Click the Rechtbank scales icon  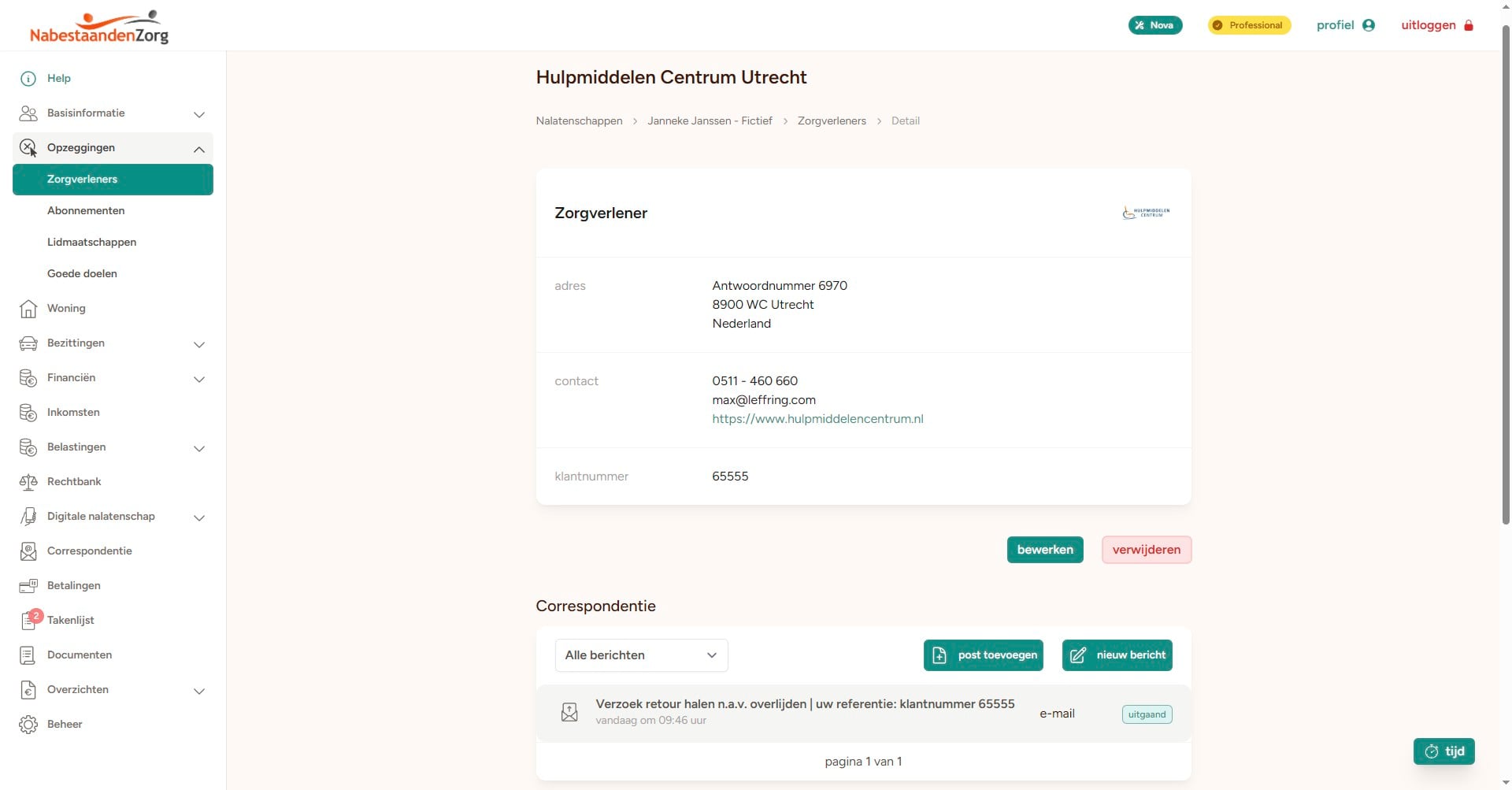pyautogui.click(x=28, y=482)
